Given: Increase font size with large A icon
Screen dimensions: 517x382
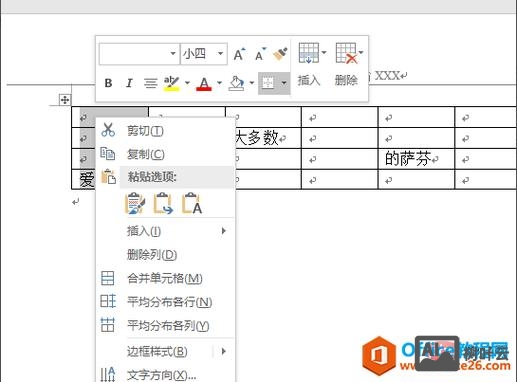Looking at the screenshot, I should coord(239,54).
